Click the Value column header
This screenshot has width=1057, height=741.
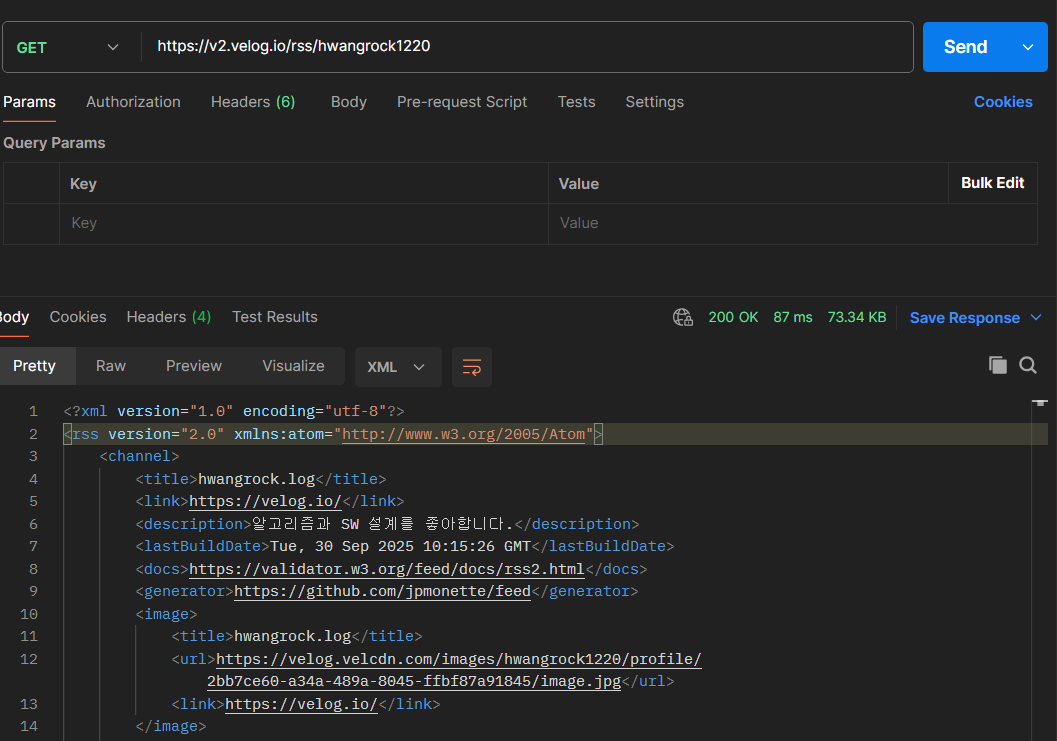579,183
